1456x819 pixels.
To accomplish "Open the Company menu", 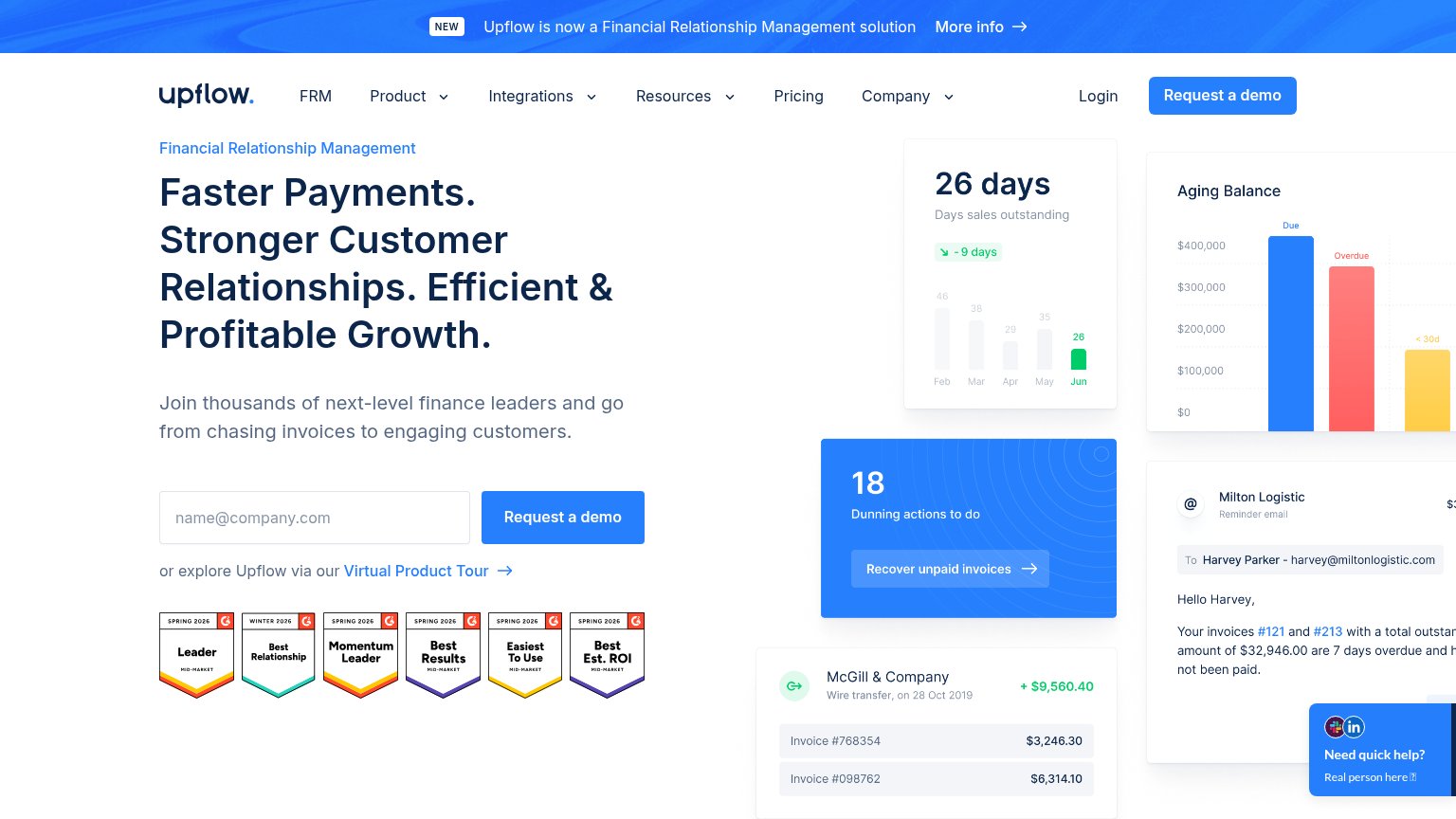I will click(x=896, y=96).
